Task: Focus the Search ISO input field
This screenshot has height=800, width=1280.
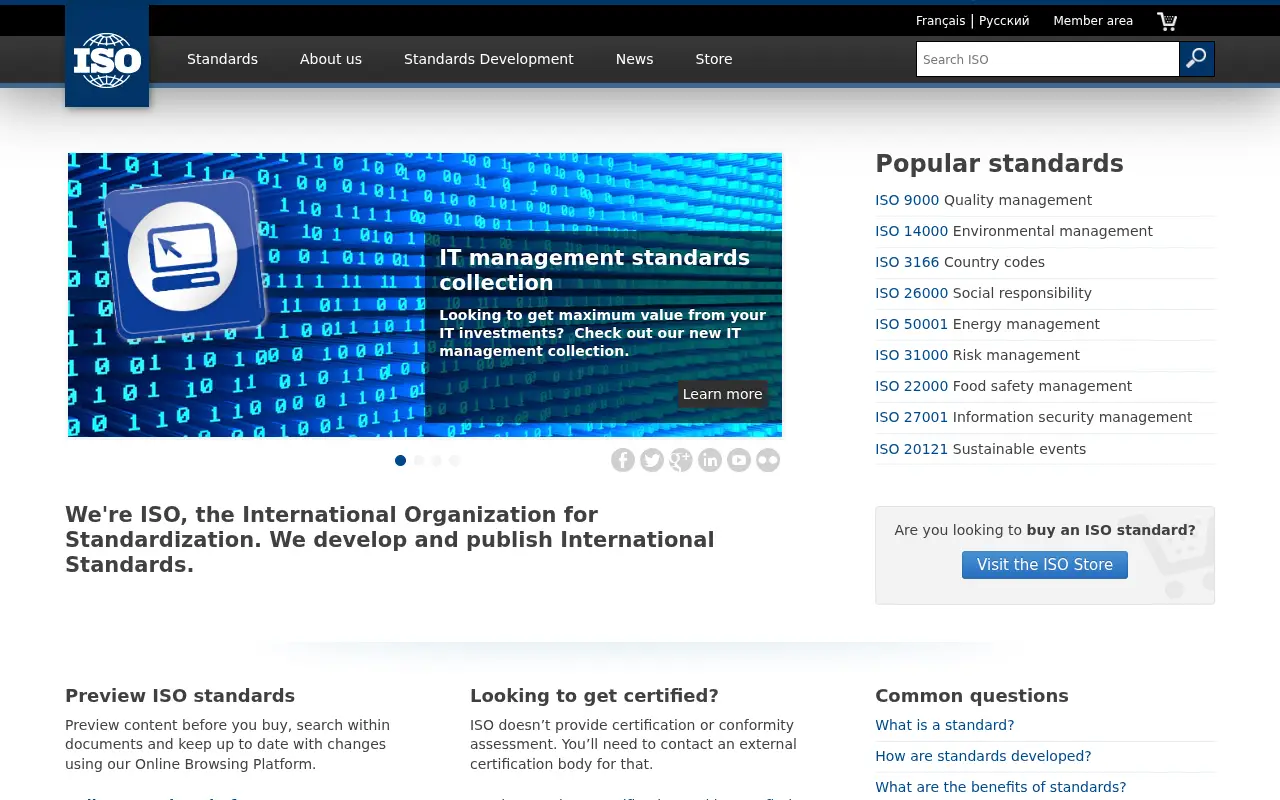Action: pos(1048,59)
